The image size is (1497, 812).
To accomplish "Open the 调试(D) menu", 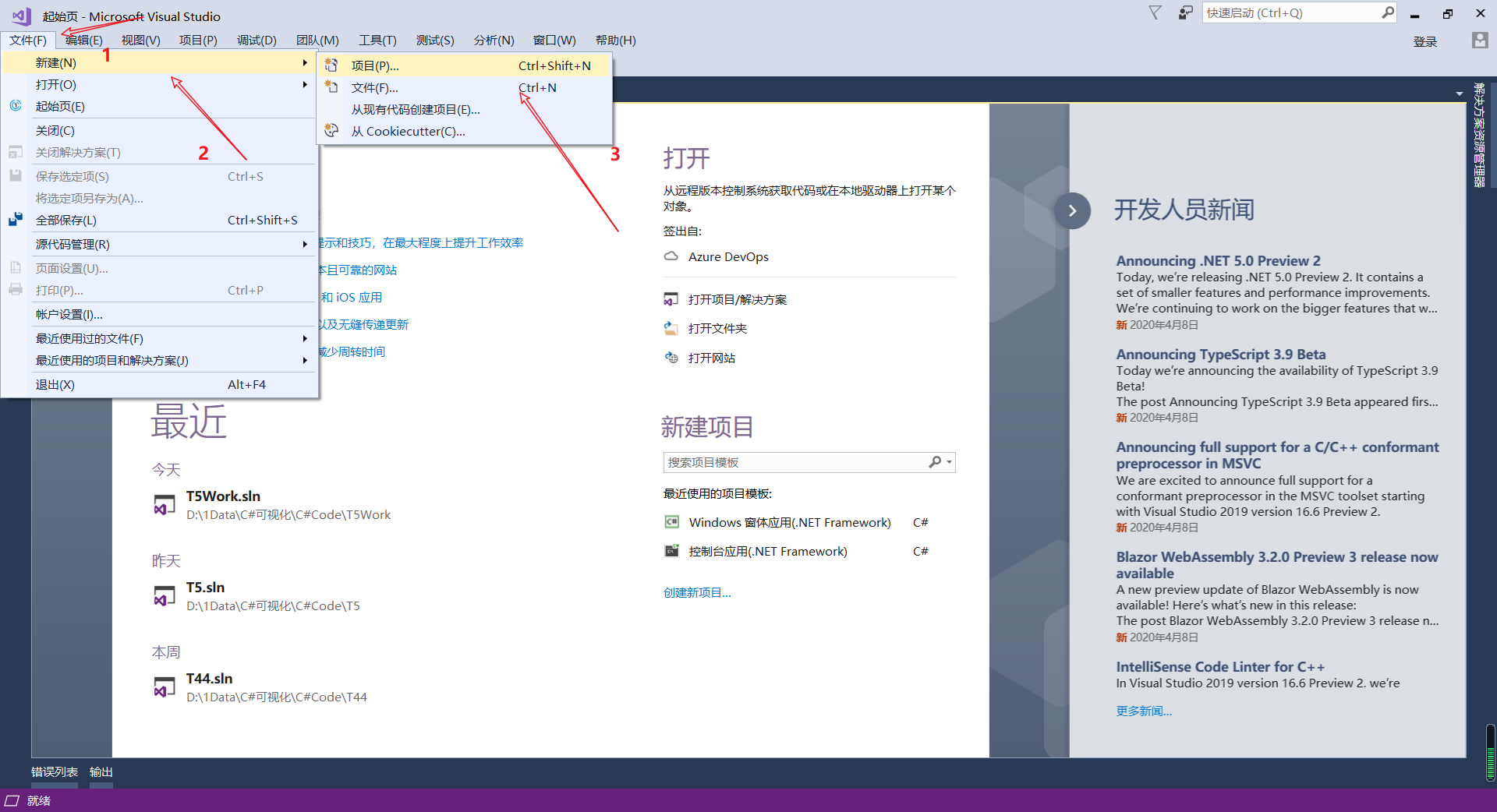I will 257,40.
